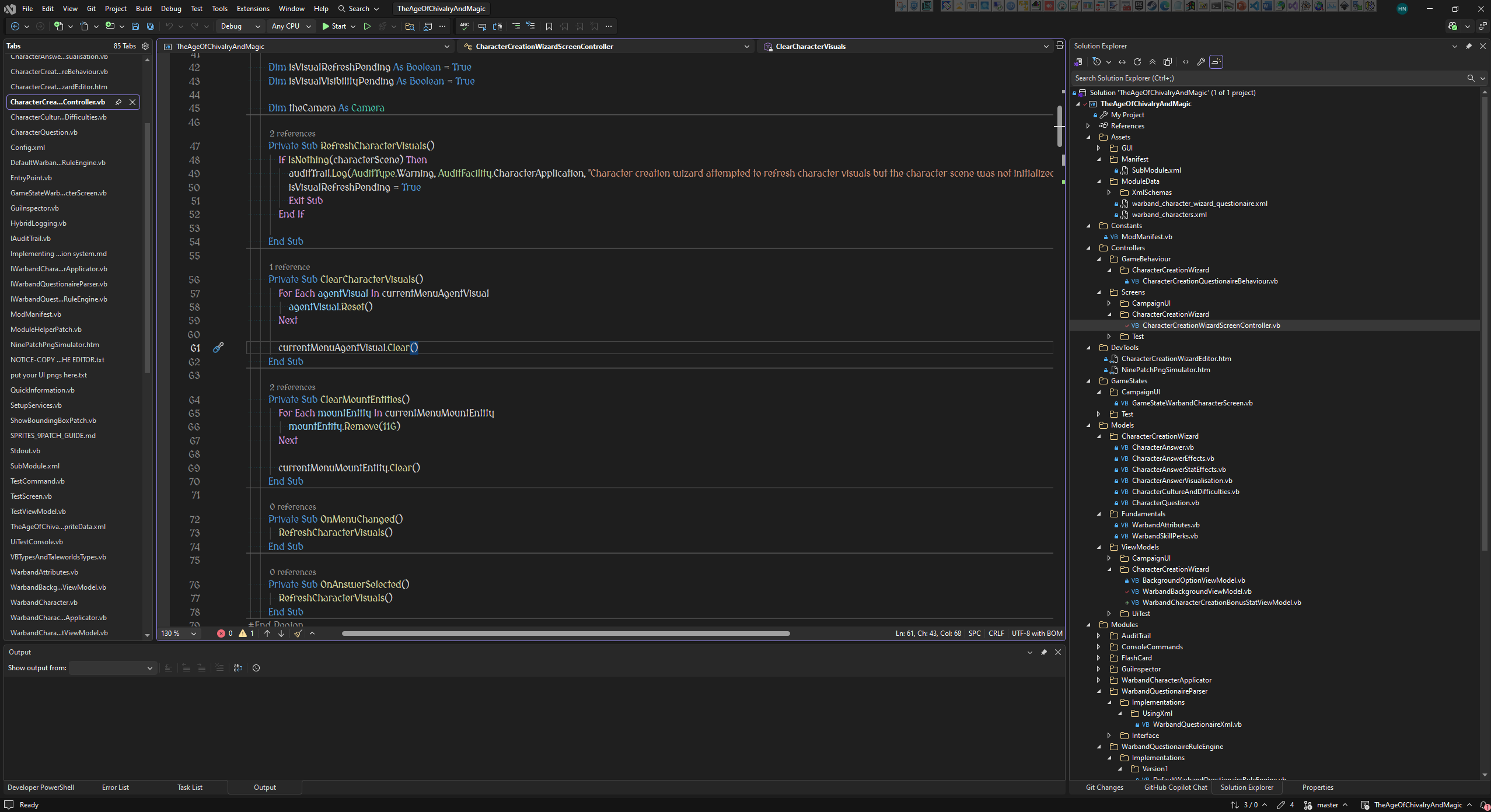The width and height of the screenshot is (1491, 812).
Task: Toggle Preview Selected Items in Solution Explorer
Action: click(x=1216, y=62)
